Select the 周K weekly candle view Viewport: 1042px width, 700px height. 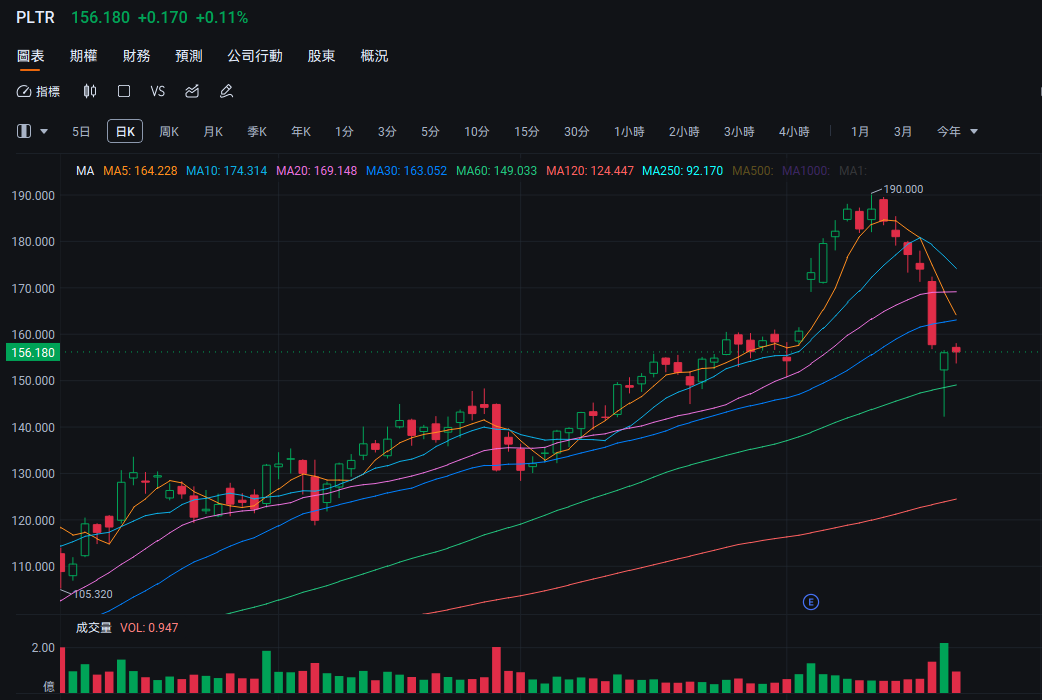pyautogui.click(x=168, y=131)
